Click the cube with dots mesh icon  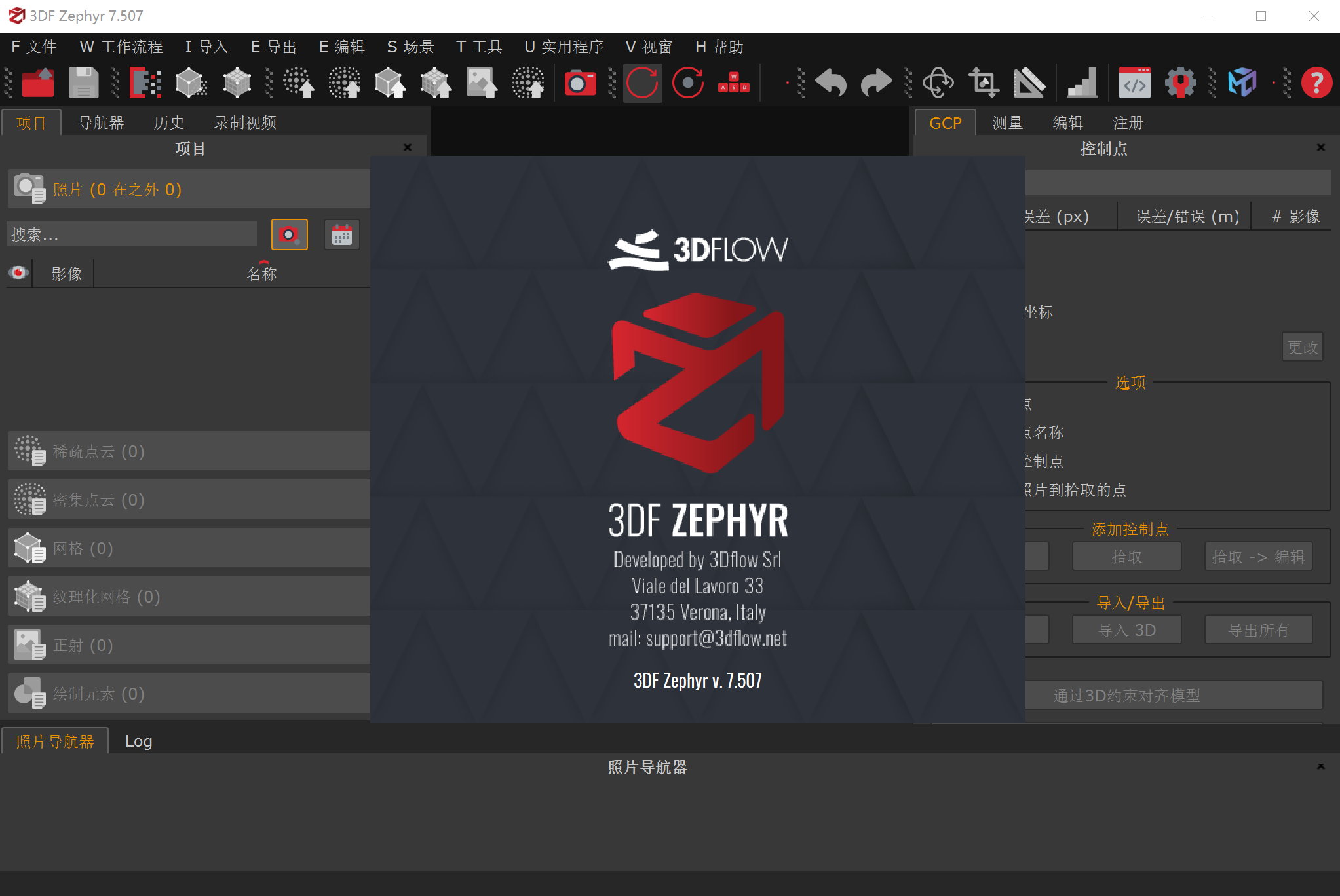click(x=191, y=83)
